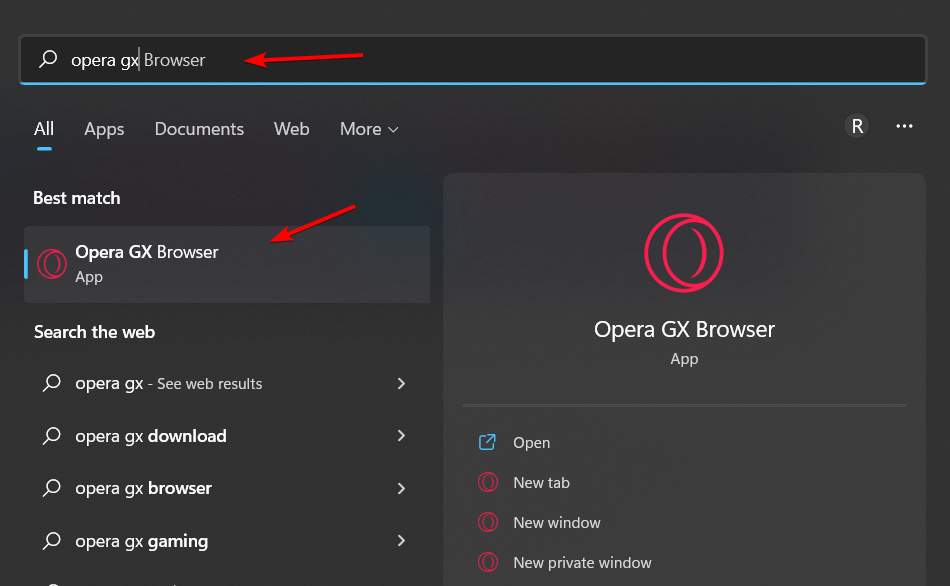
Task: Click the 'Opera GX Browser' title in details pane
Action: click(684, 329)
